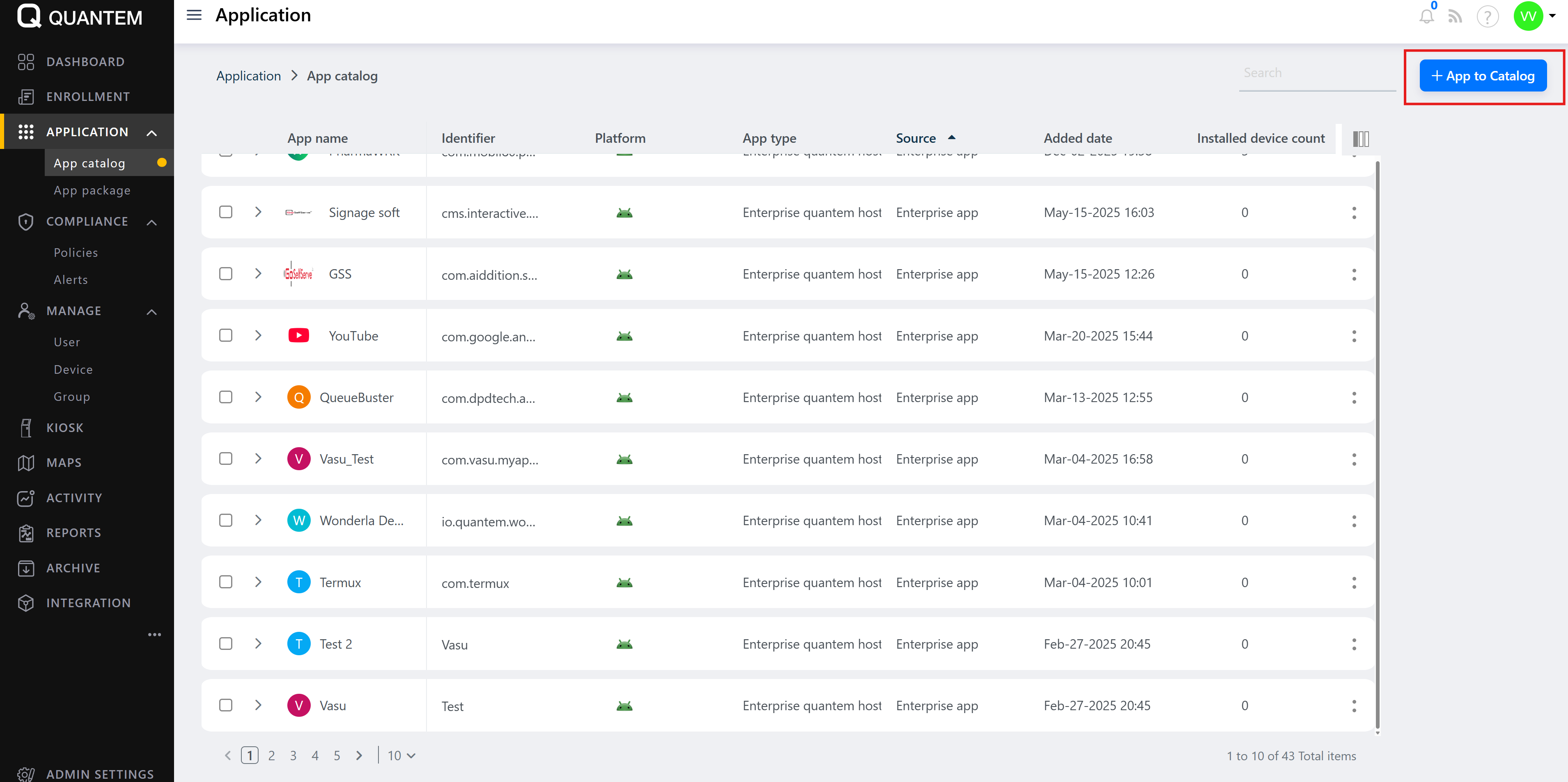1568x782 pixels.
Task: Select the QueueBuster row checkbox
Action: point(226,397)
